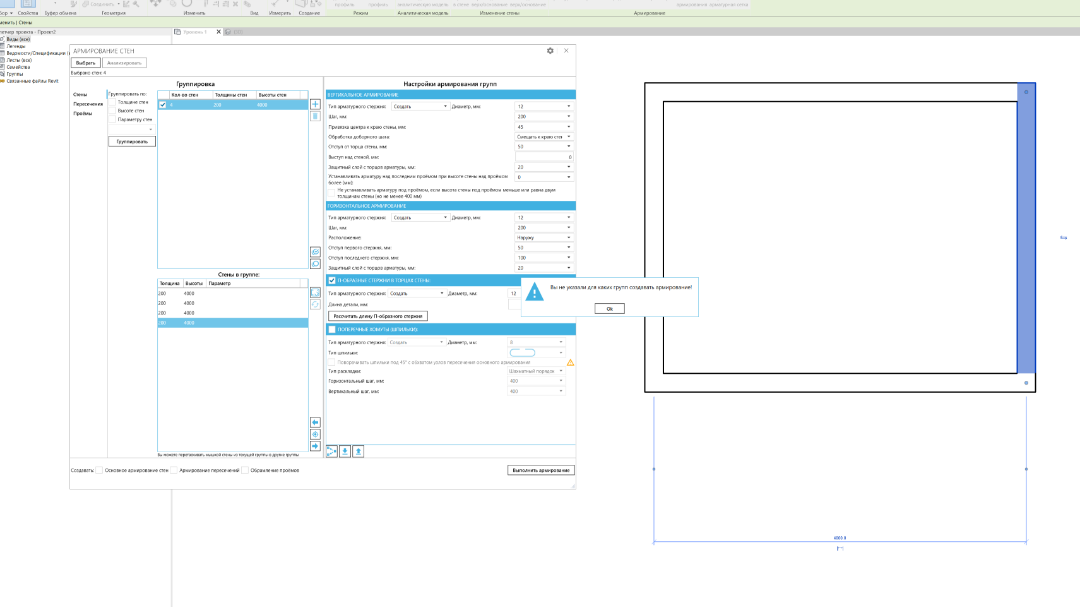Click the 'Анализировать' button
1080x607 pixels.
[124, 63]
